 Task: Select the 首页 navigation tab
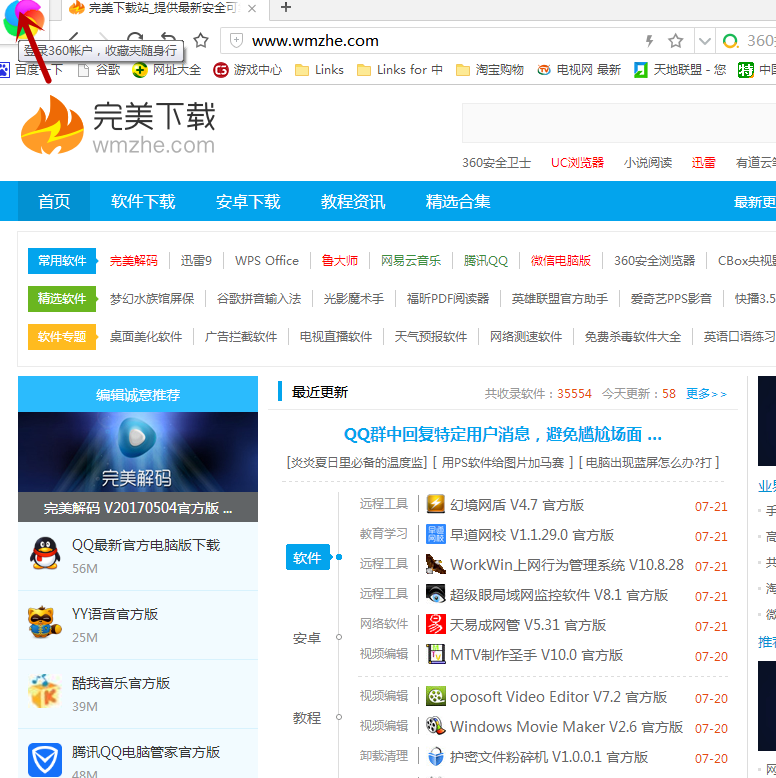54,201
